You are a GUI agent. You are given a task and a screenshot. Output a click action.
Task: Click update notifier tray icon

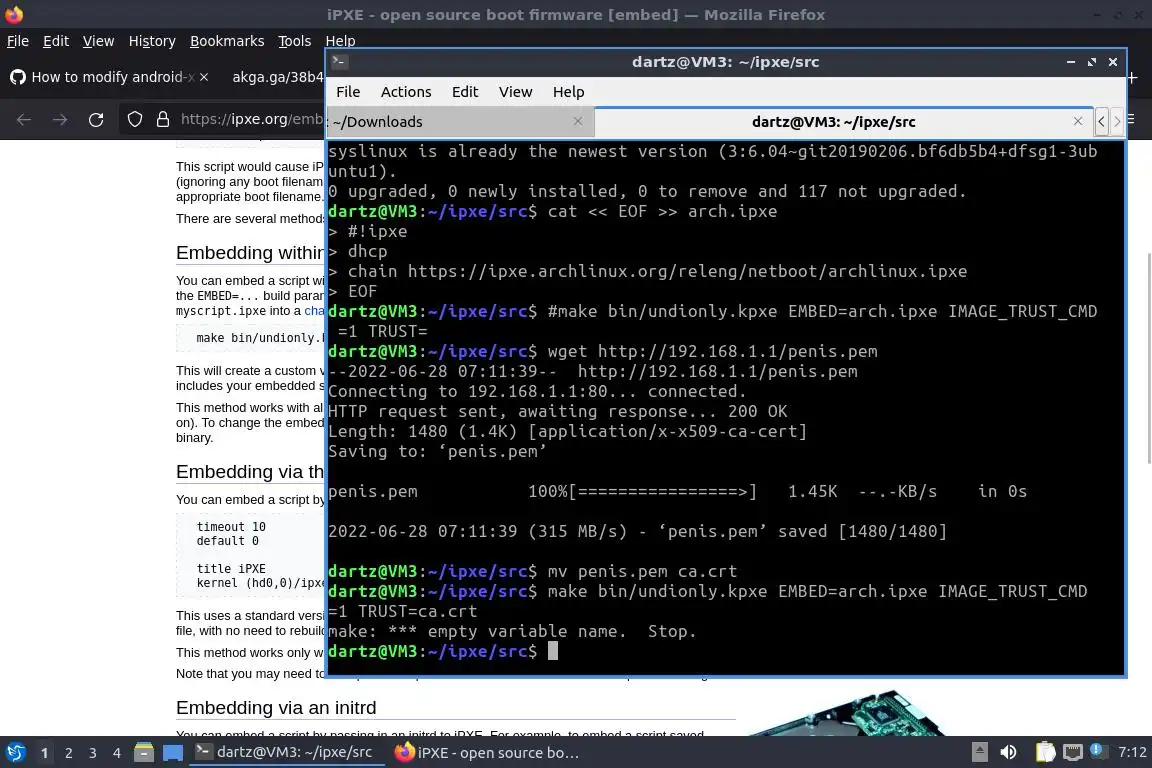click(1098, 750)
